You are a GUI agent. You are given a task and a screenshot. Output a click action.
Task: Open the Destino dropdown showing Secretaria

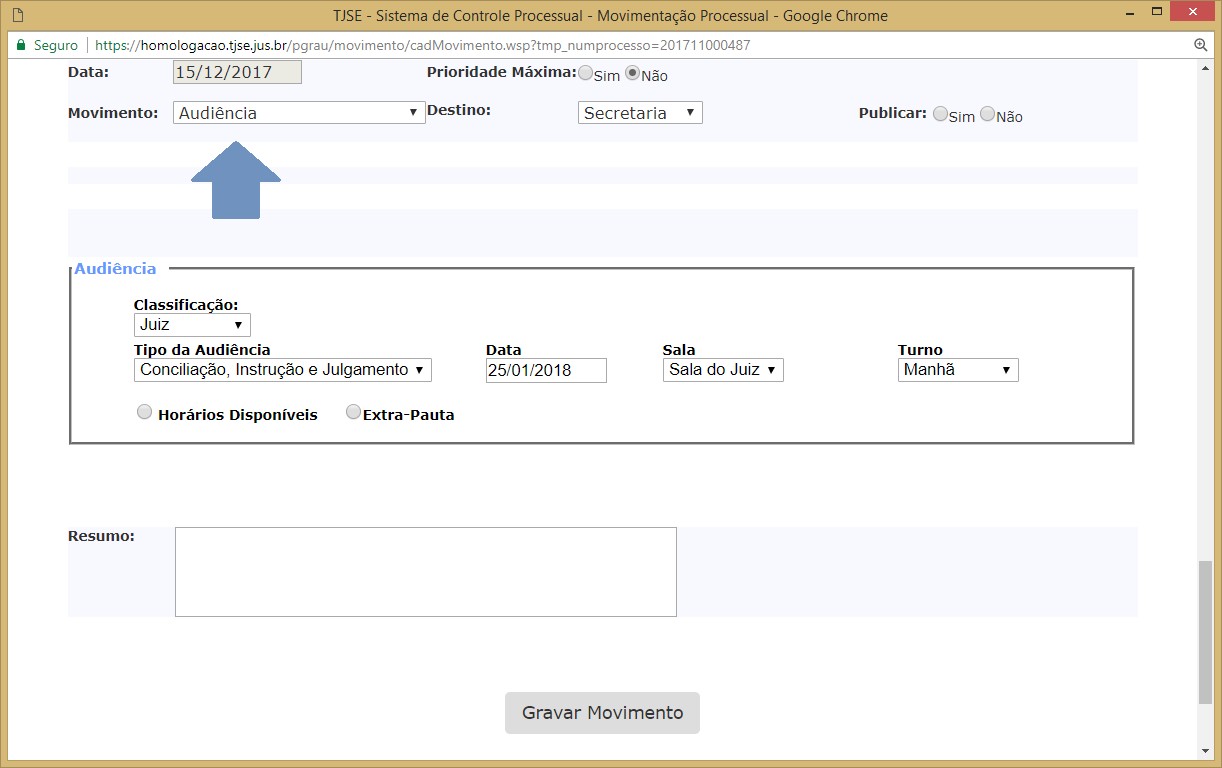(640, 113)
